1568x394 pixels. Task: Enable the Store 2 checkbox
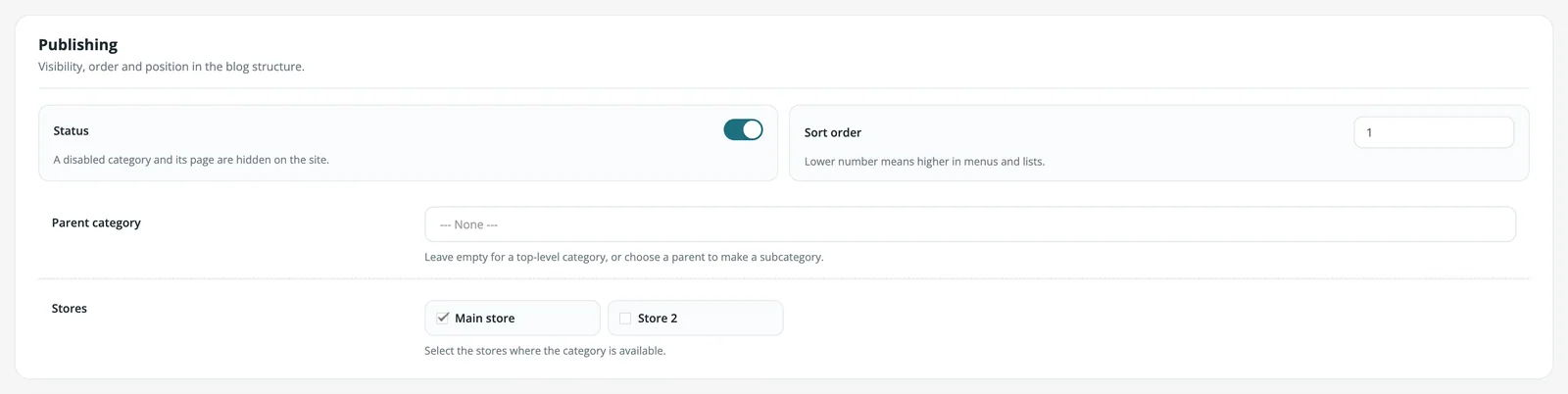pyautogui.click(x=625, y=318)
